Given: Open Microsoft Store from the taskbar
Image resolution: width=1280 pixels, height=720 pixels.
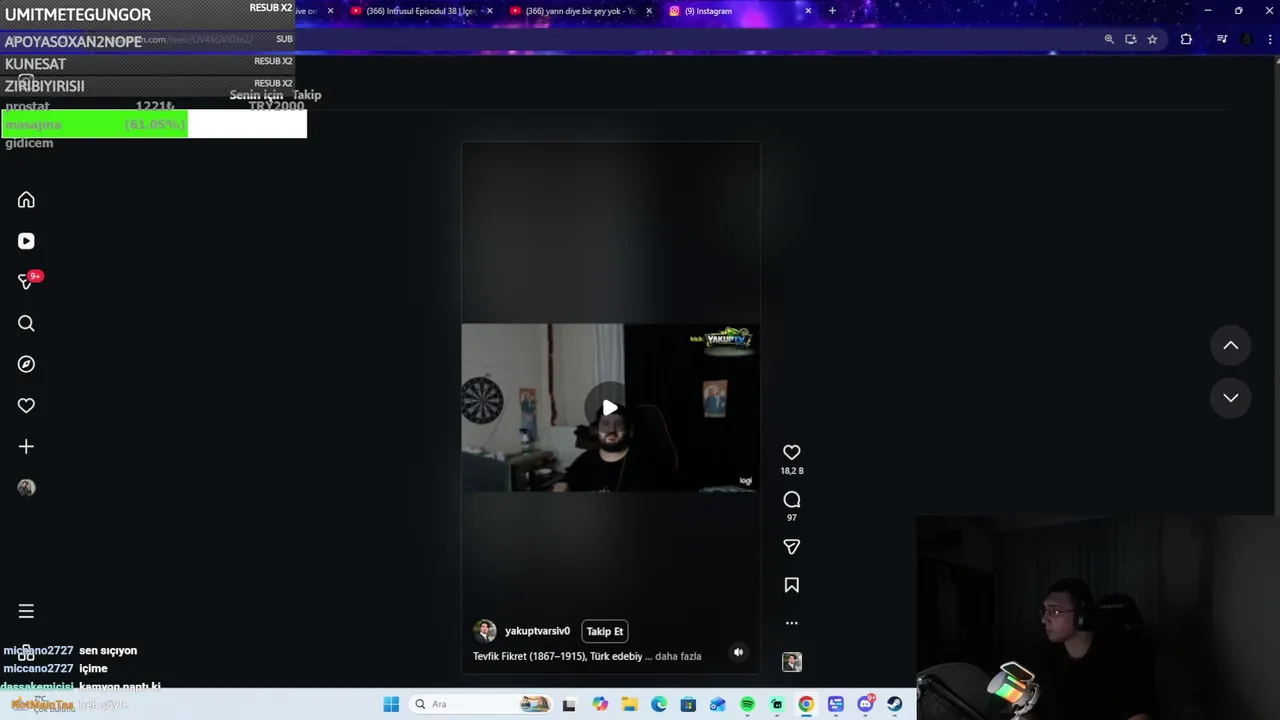Looking at the screenshot, I should (688, 704).
